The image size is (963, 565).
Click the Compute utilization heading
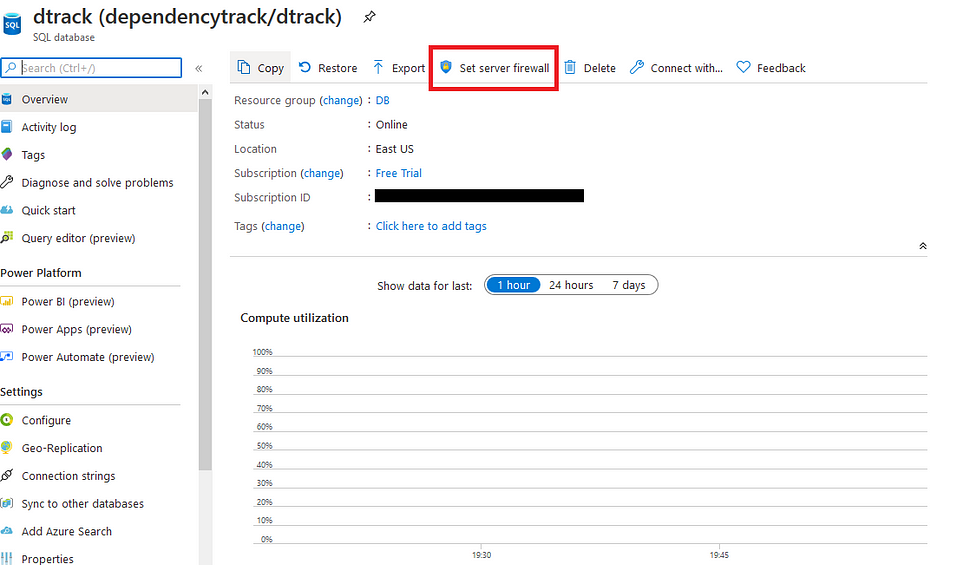(x=294, y=318)
